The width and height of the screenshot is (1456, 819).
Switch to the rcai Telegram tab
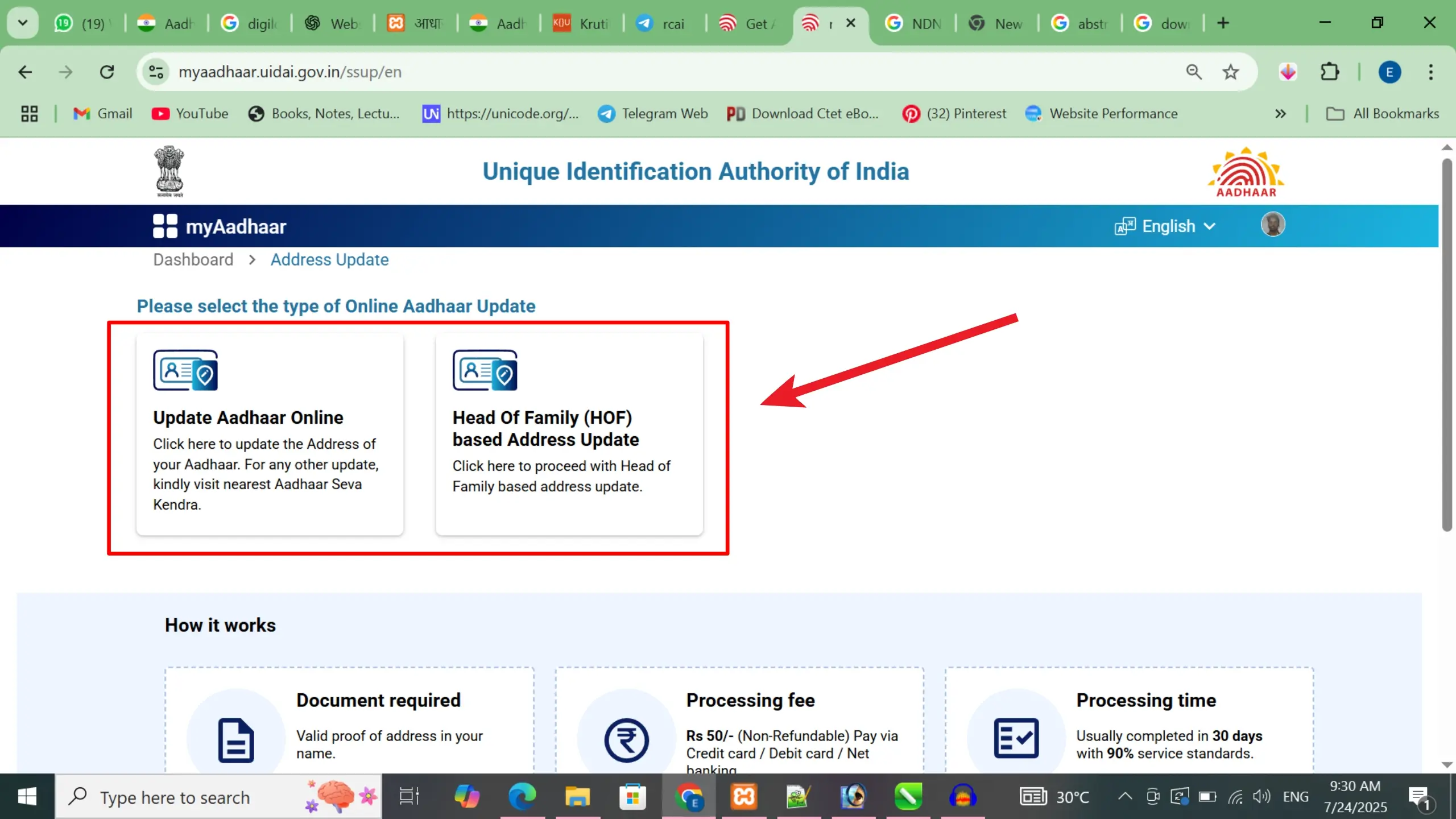click(663, 24)
